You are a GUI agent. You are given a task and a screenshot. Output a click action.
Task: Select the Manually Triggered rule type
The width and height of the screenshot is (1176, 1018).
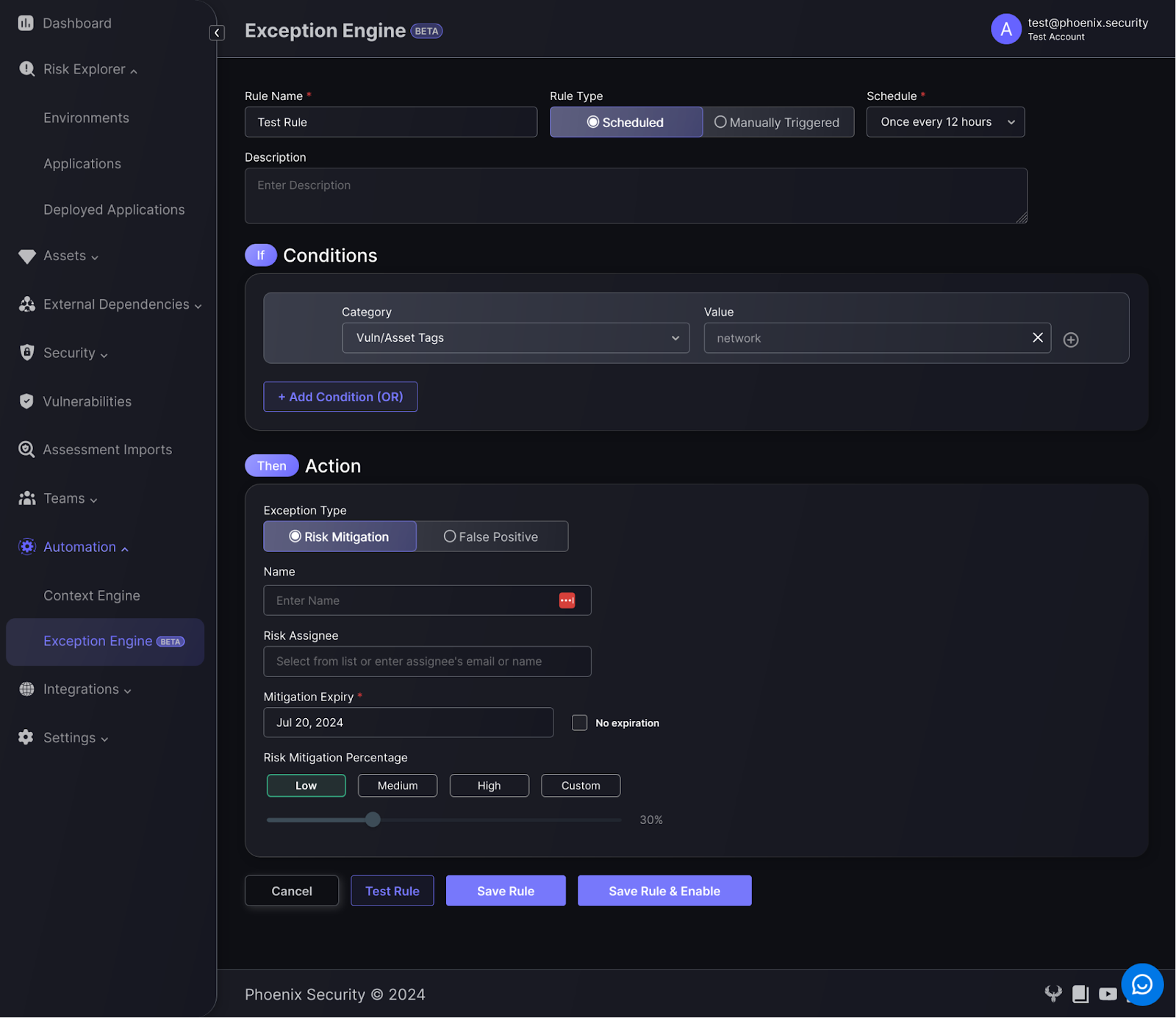click(x=778, y=122)
